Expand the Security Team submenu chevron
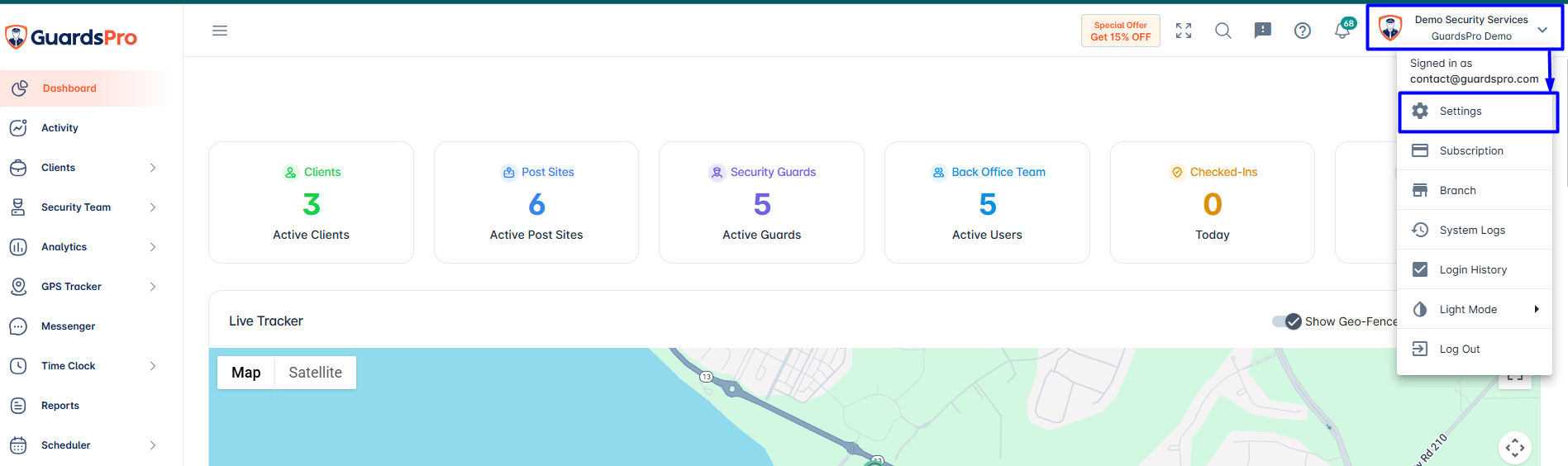 [153, 207]
